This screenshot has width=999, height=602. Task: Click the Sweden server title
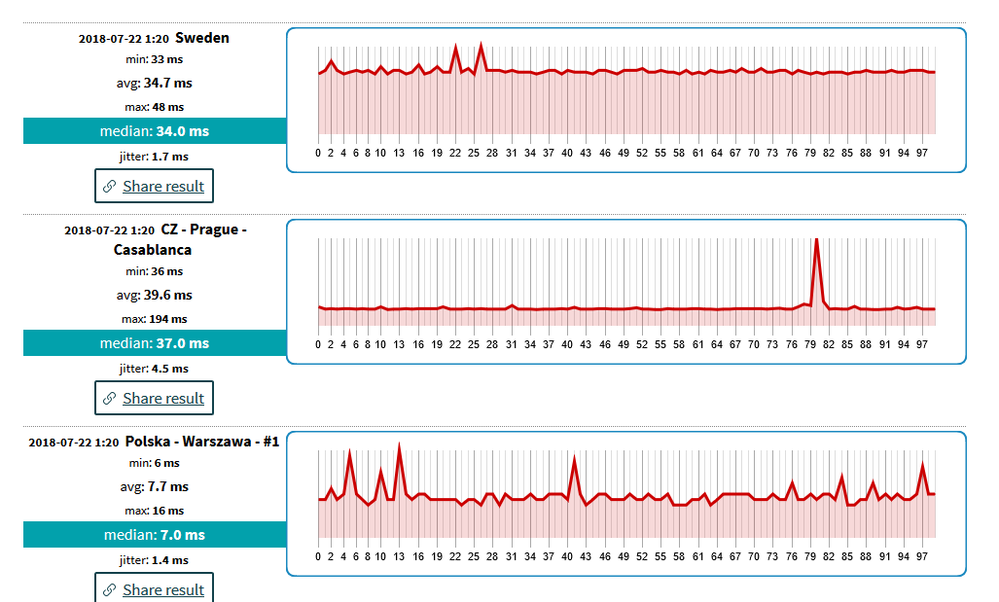pos(202,38)
